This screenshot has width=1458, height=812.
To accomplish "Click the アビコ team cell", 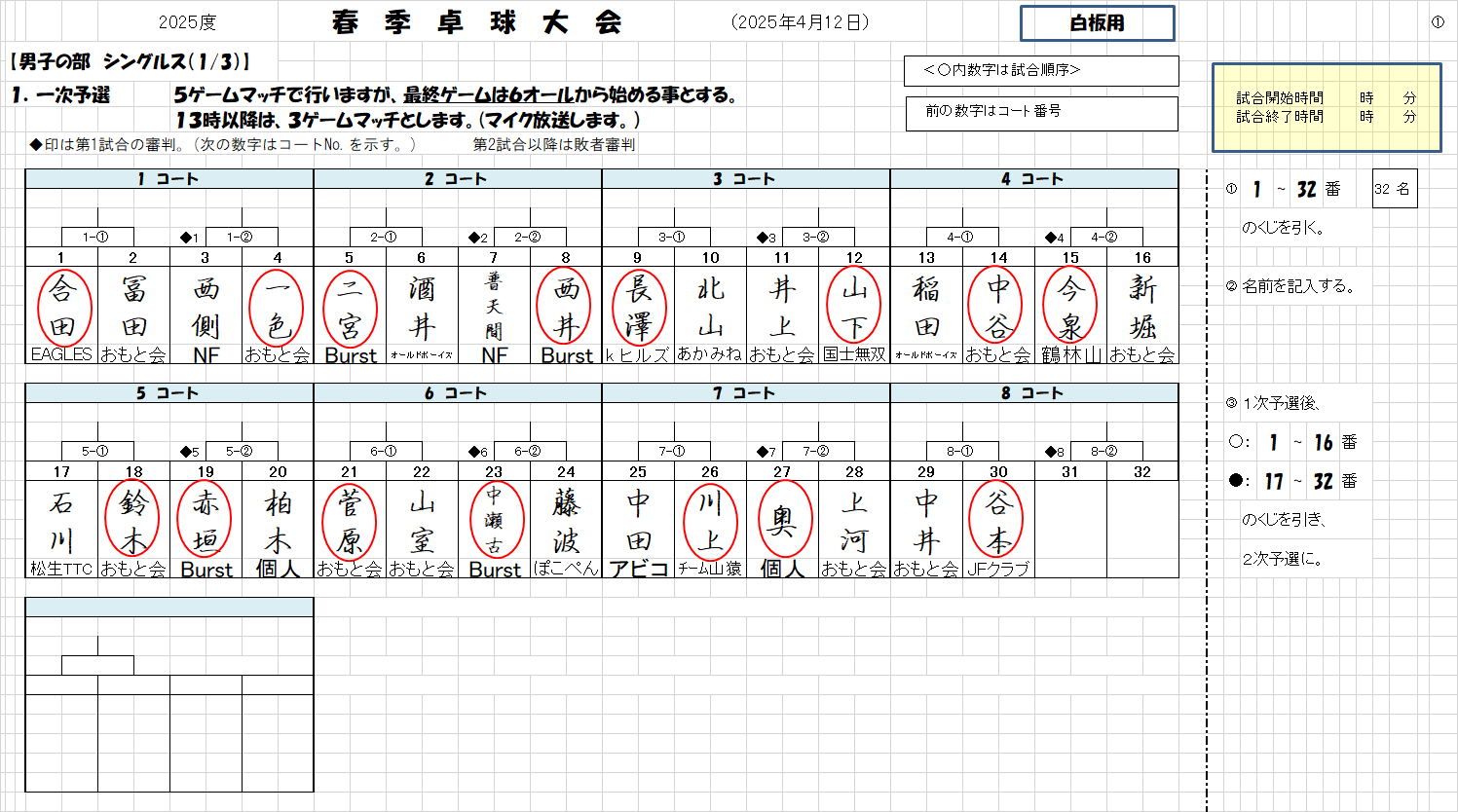I will (x=639, y=570).
